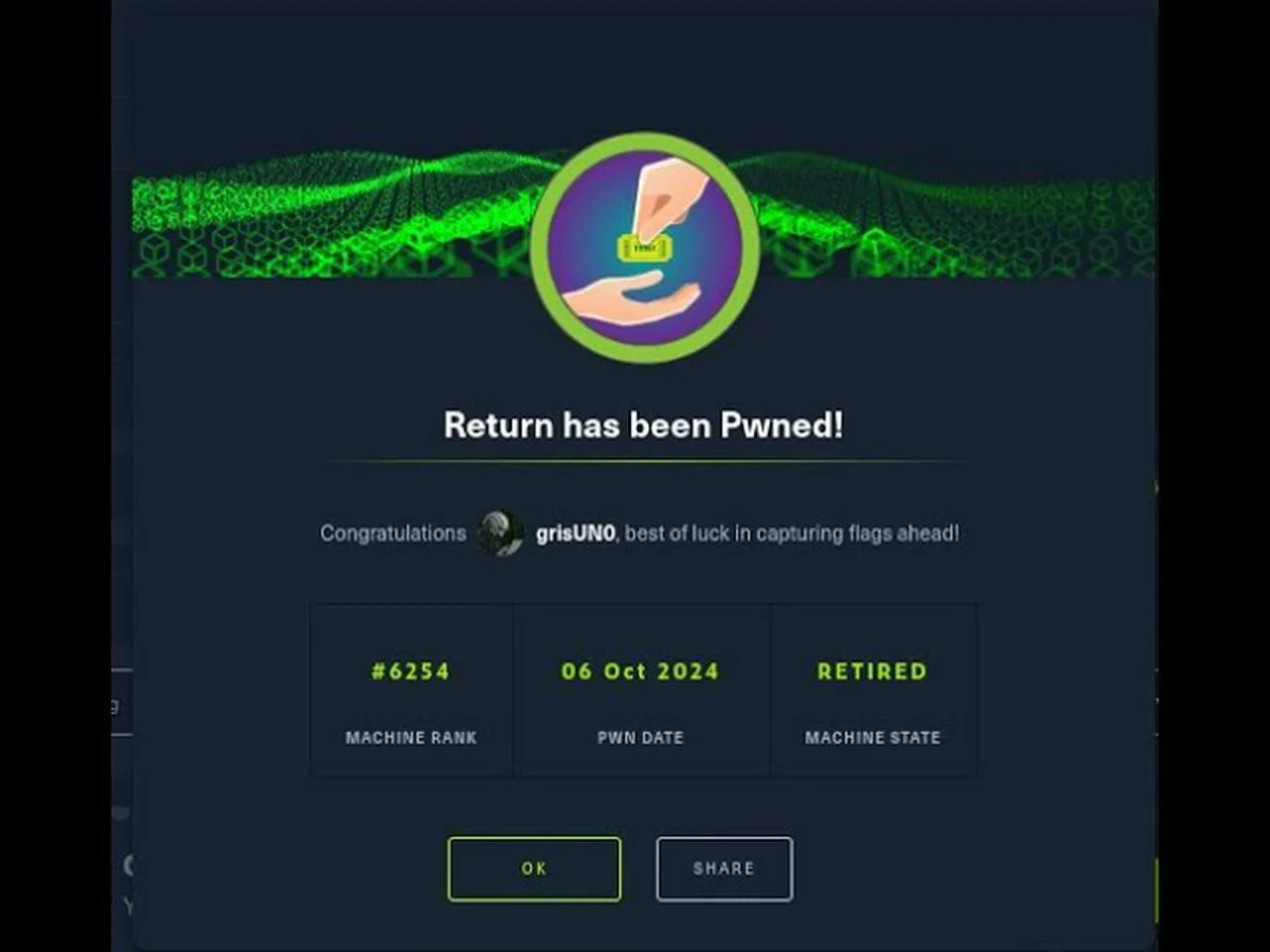Click the grisUNO profile picture

coord(501,534)
